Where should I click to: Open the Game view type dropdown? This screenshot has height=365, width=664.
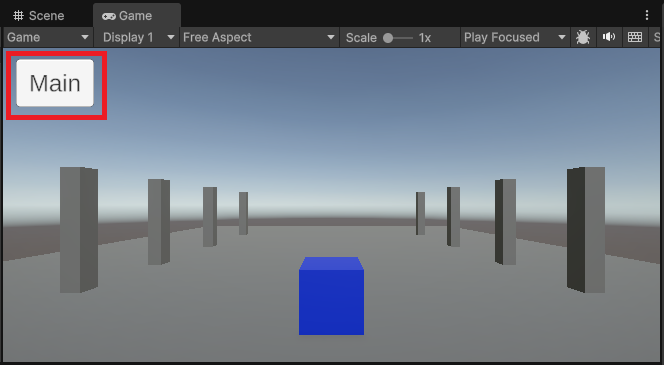point(48,38)
